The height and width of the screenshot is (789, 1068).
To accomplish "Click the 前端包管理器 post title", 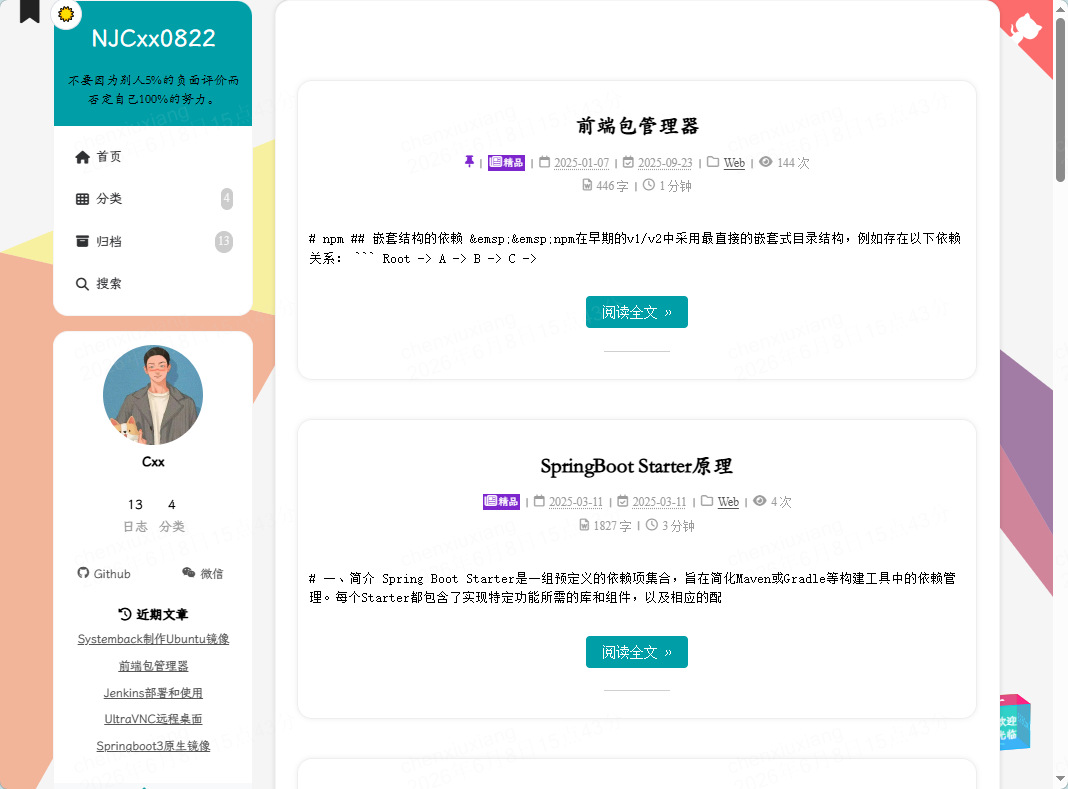I will pyautogui.click(x=637, y=126).
